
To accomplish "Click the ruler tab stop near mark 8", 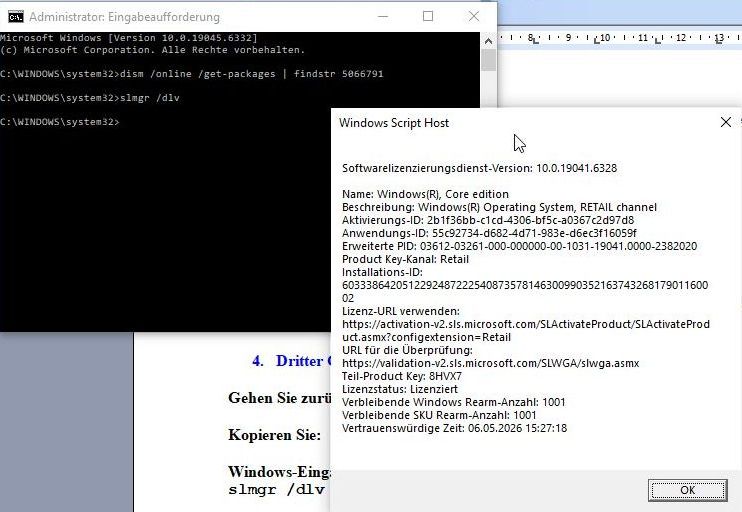I will click(535, 41).
